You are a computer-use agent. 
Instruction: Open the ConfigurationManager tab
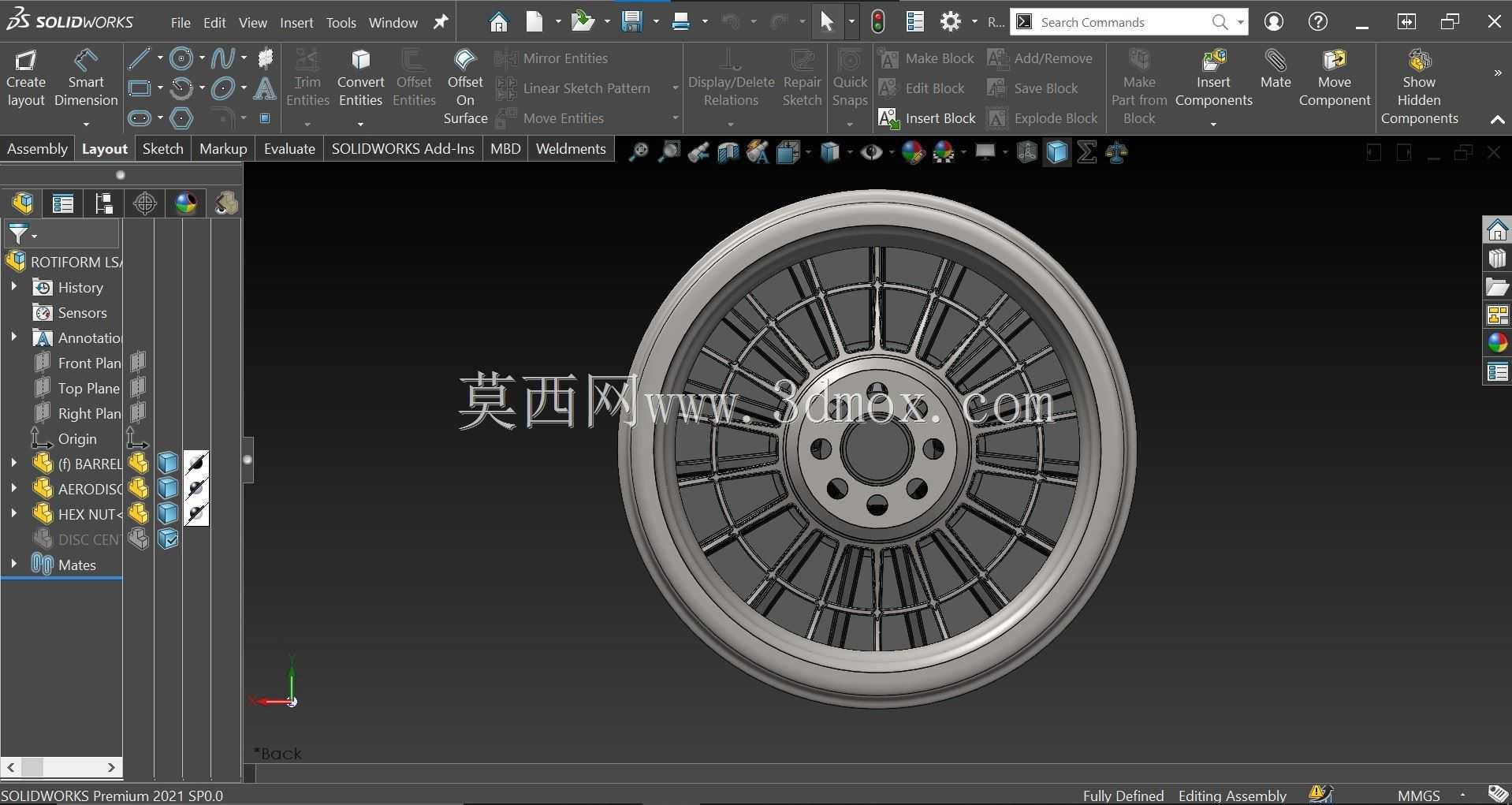pyautogui.click(x=104, y=203)
